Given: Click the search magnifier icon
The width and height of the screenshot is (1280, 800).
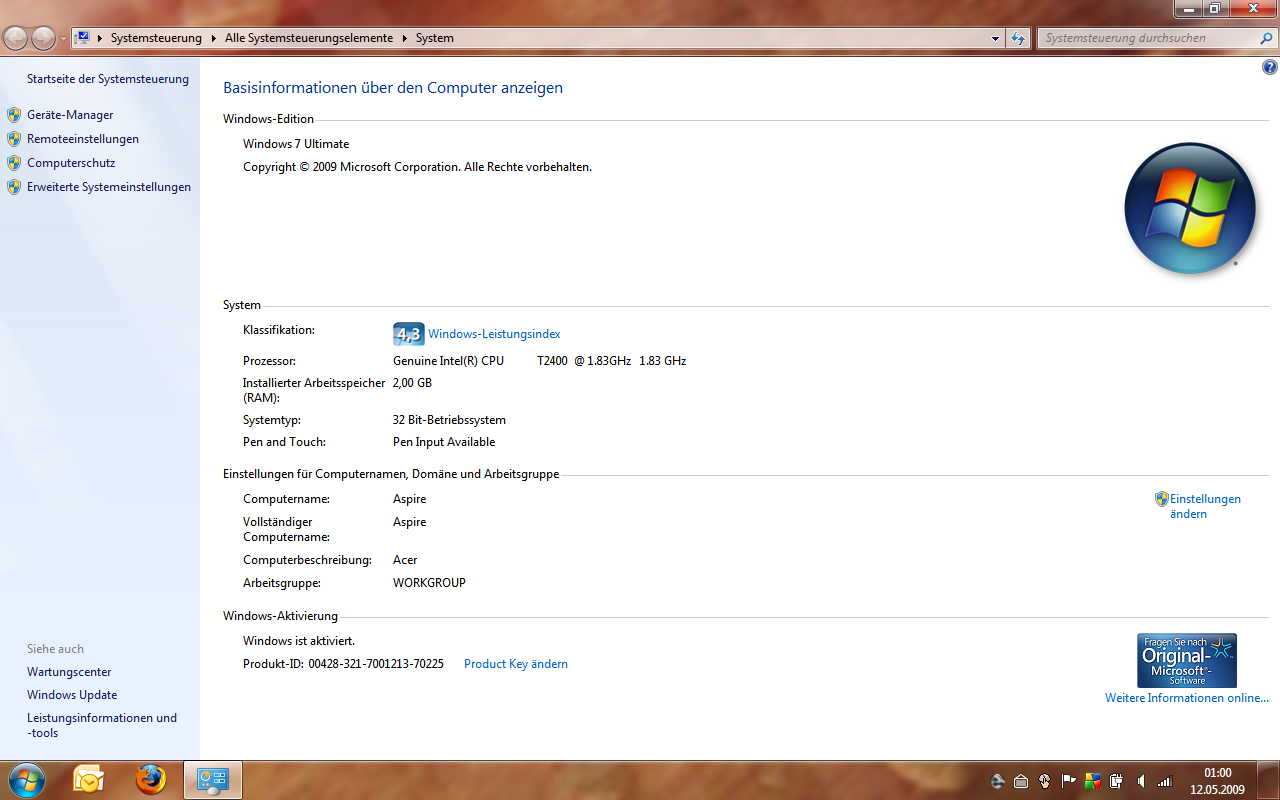Looking at the screenshot, I should pyautogui.click(x=1267, y=38).
